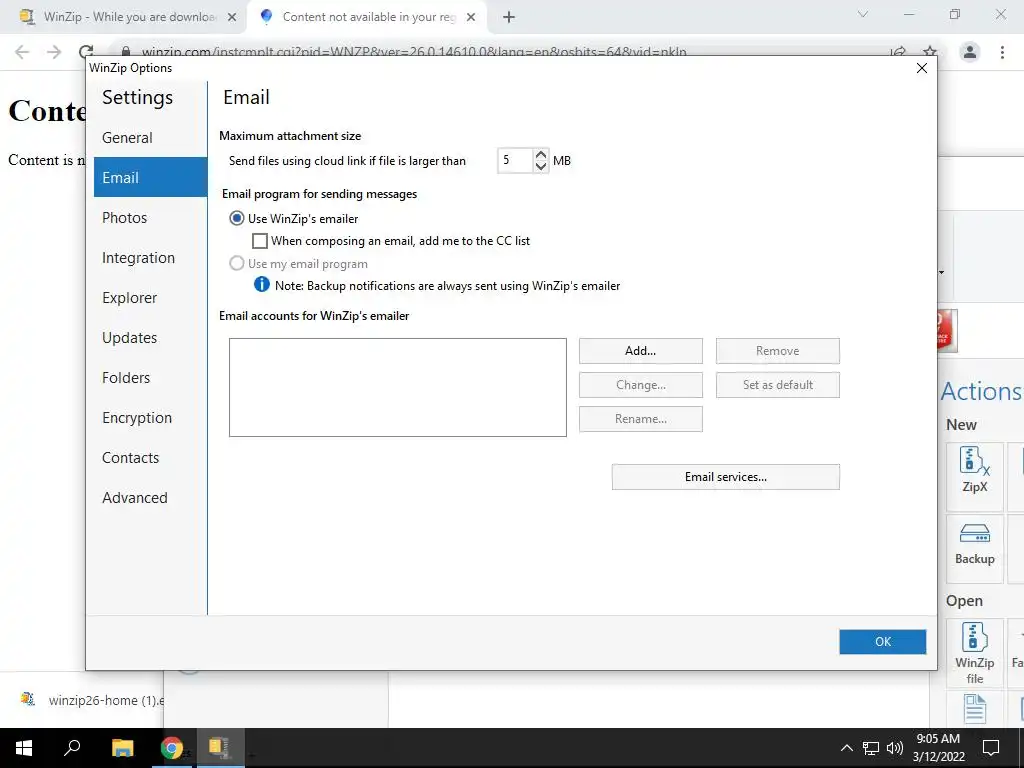Click Chrome icon in taskbar
The image size is (1024, 768).
pyautogui.click(x=172, y=748)
